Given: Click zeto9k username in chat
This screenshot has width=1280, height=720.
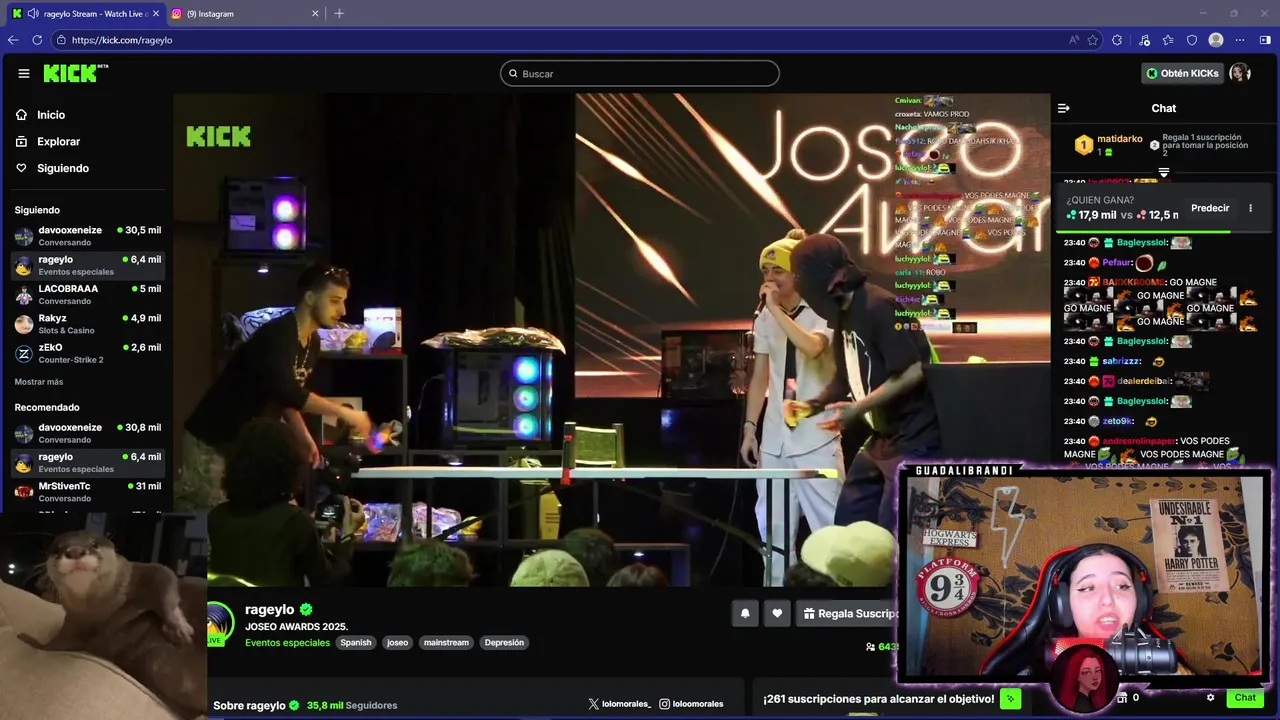Looking at the screenshot, I should coord(1118,421).
